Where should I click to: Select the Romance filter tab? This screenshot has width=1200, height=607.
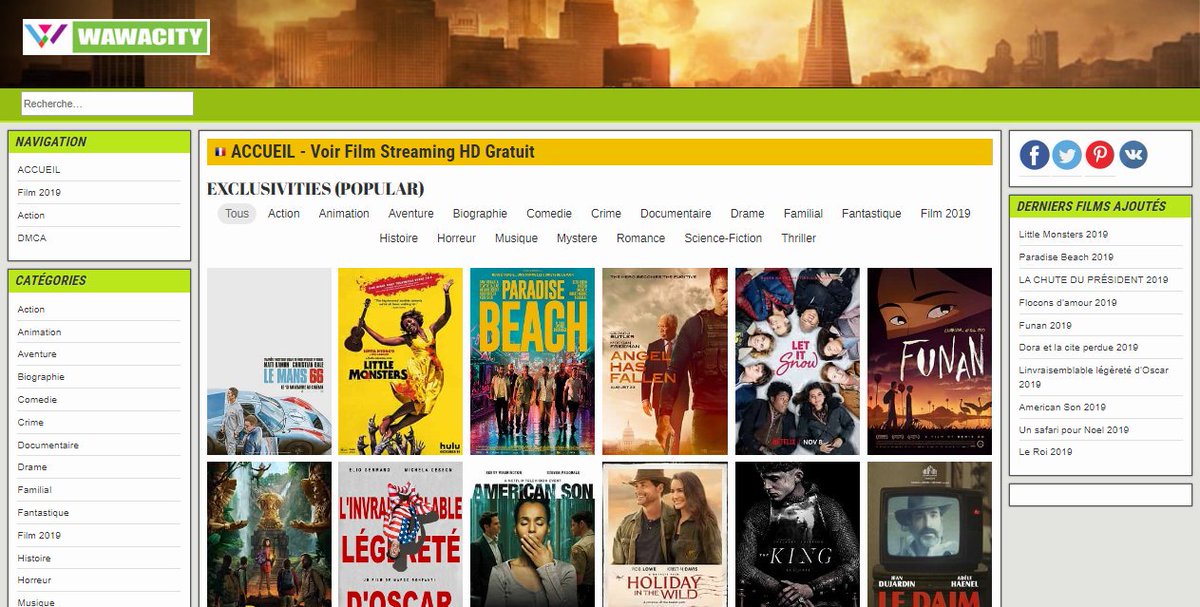641,239
